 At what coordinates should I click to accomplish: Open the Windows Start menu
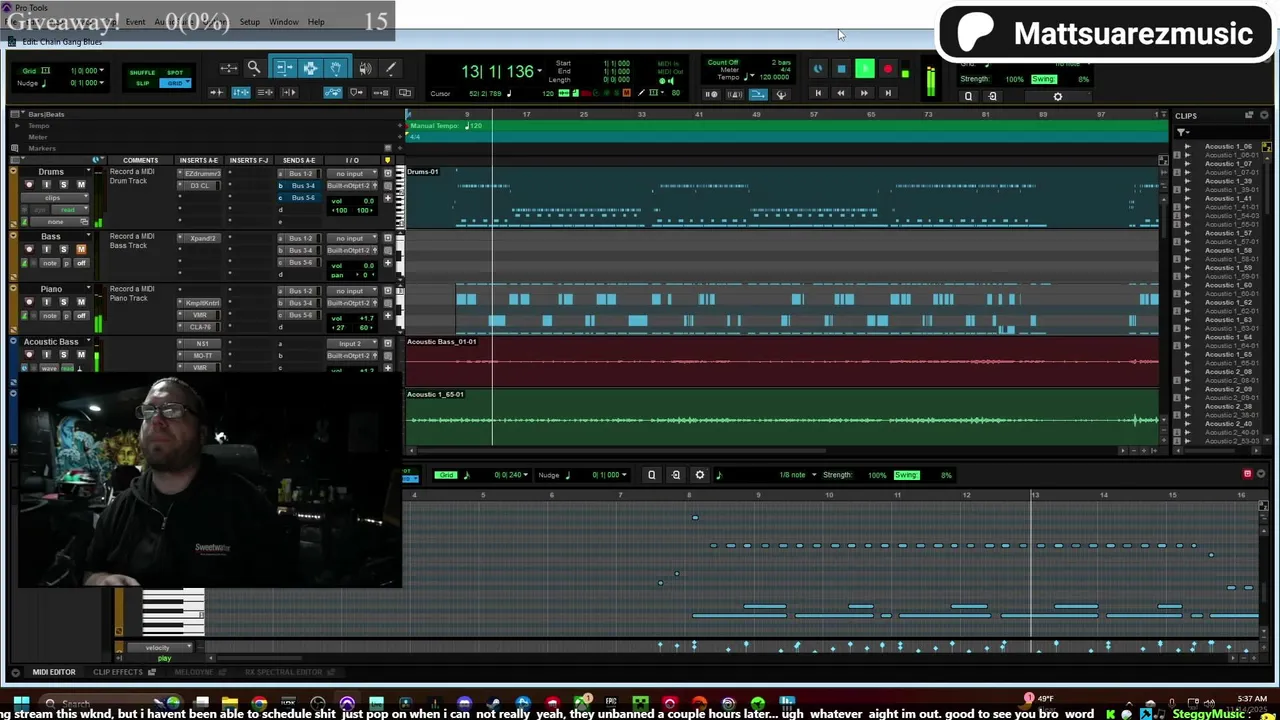[x=21, y=704]
